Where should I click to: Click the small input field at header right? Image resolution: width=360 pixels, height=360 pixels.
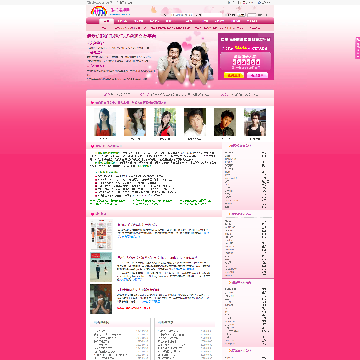(252, 15)
